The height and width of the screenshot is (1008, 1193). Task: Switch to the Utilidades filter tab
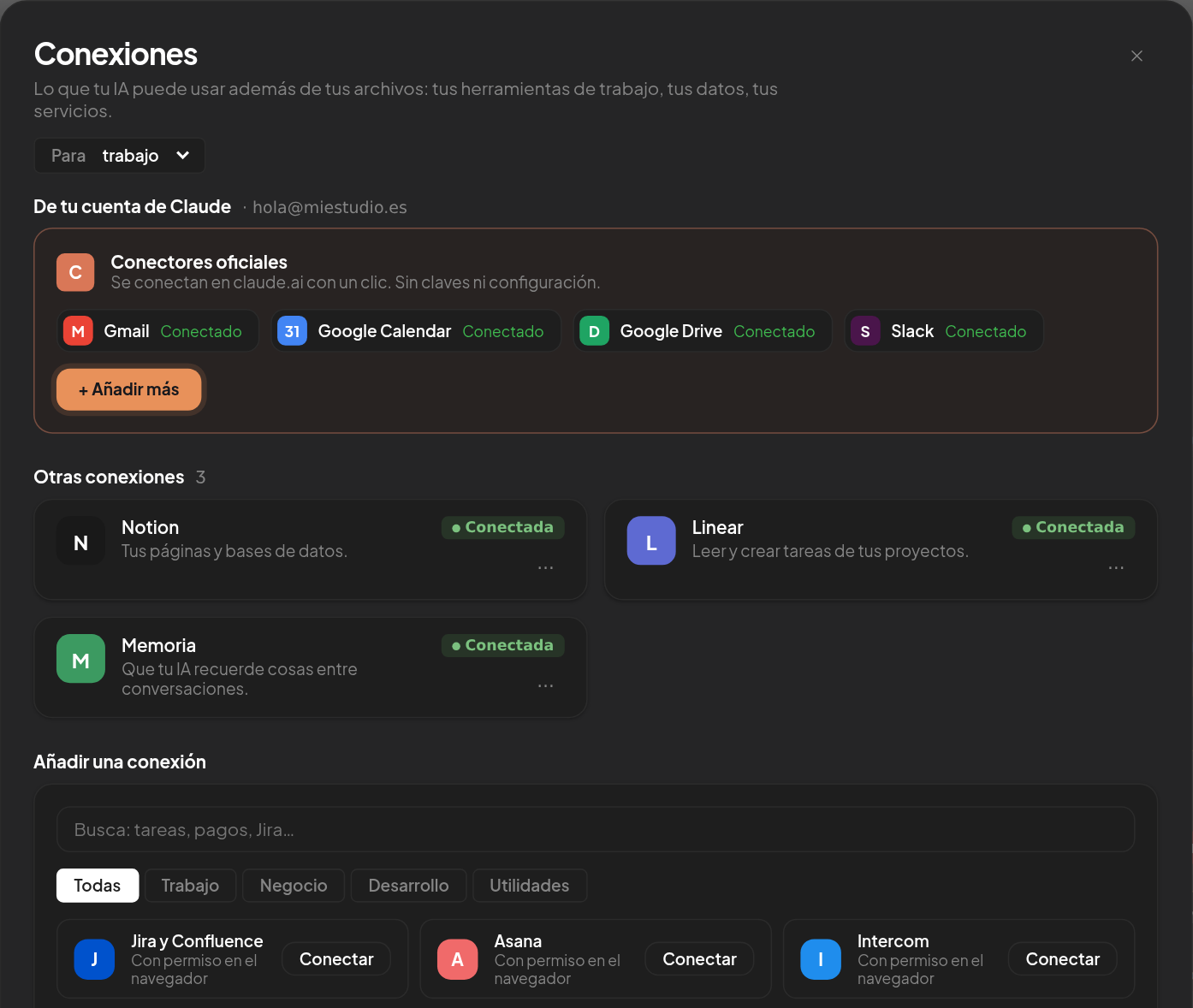coord(530,886)
